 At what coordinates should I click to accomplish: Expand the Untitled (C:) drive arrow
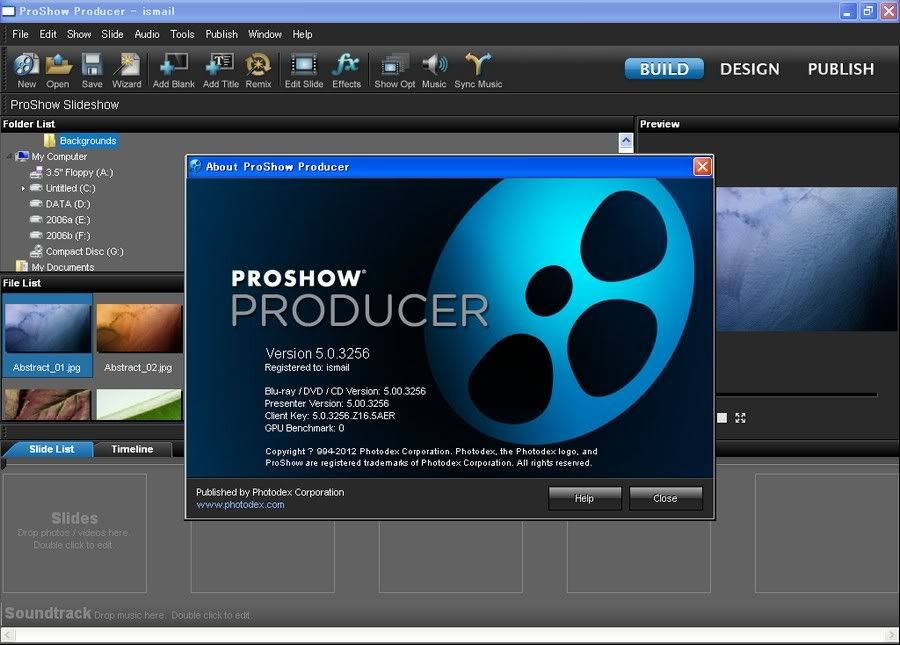pos(22,188)
